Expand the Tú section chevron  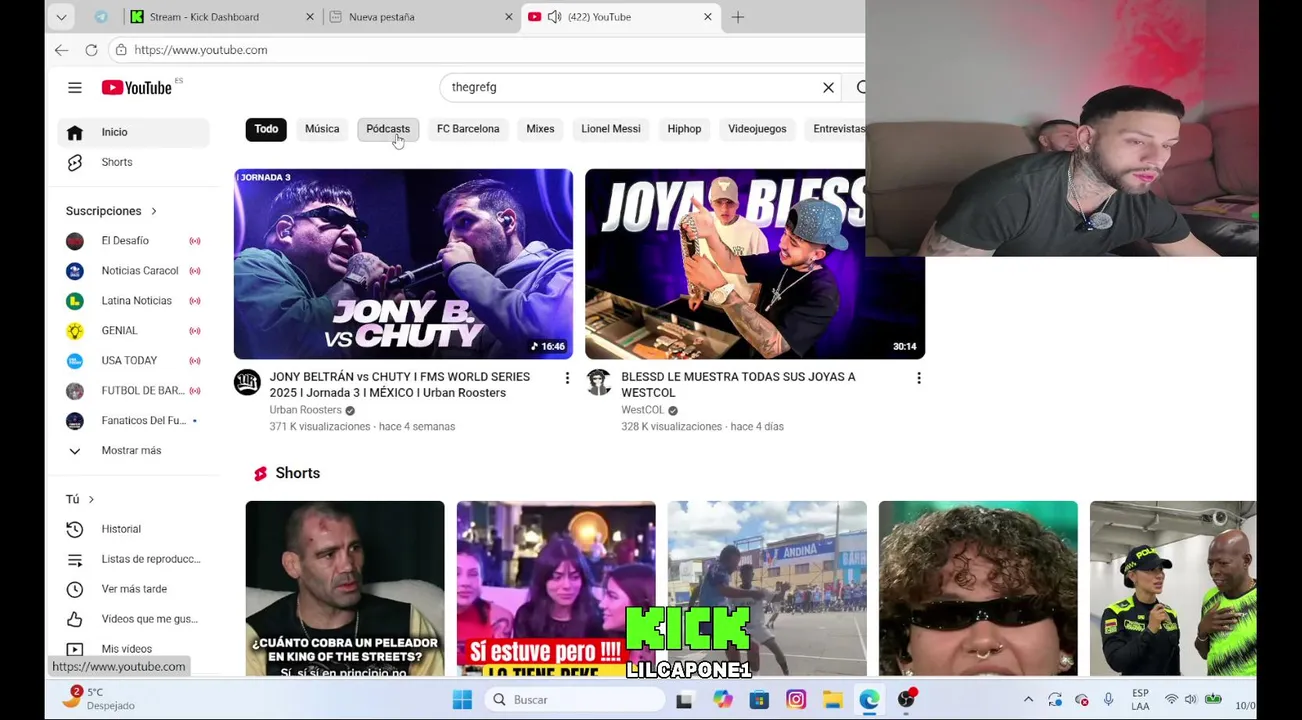point(91,499)
